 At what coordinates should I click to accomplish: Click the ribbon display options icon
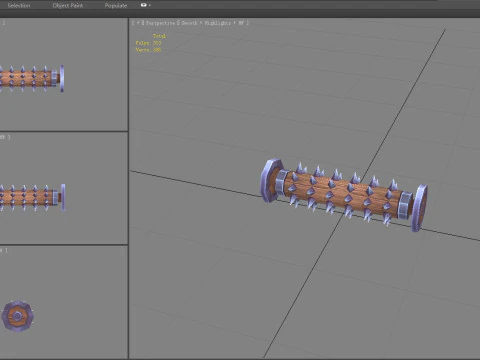coord(145,5)
